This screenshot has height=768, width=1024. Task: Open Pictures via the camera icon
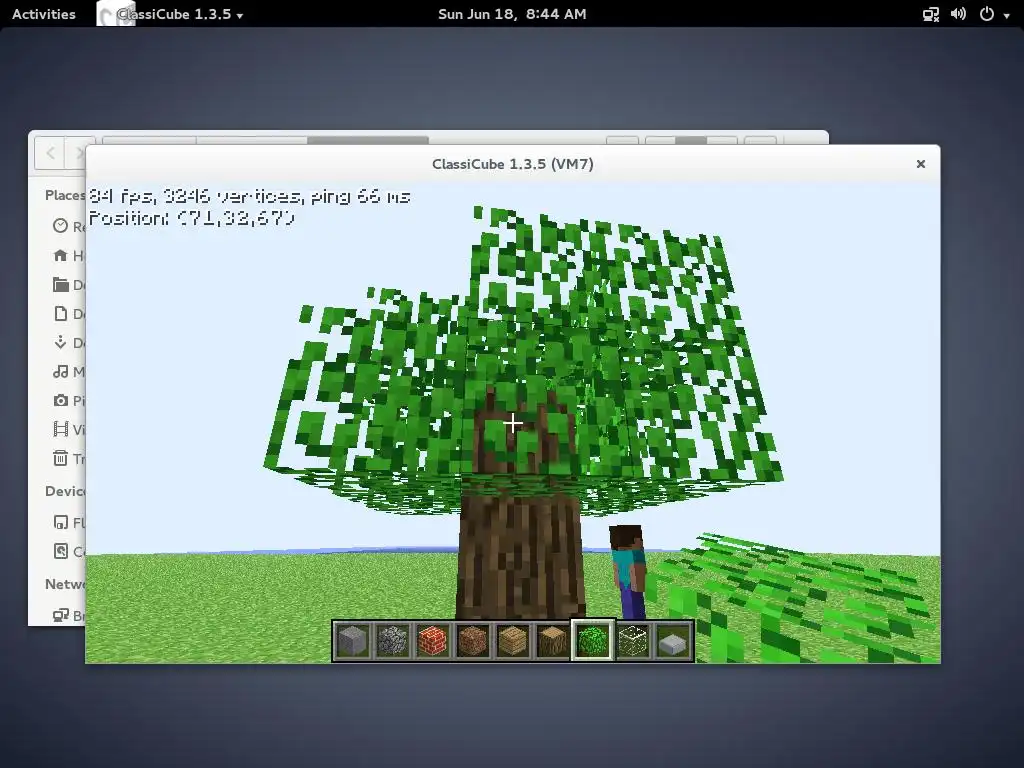(x=61, y=400)
